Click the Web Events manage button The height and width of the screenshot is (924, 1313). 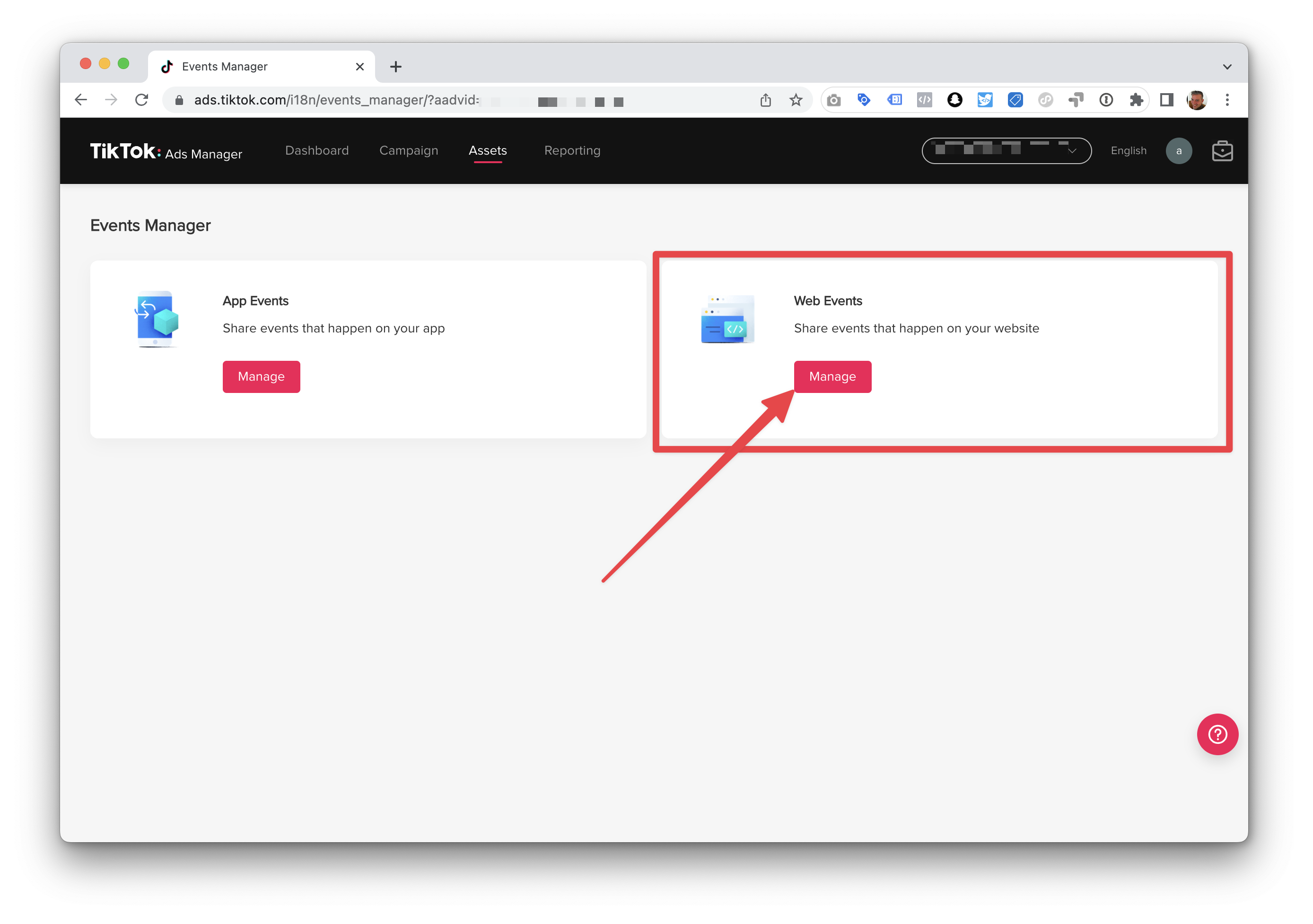point(832,376)
